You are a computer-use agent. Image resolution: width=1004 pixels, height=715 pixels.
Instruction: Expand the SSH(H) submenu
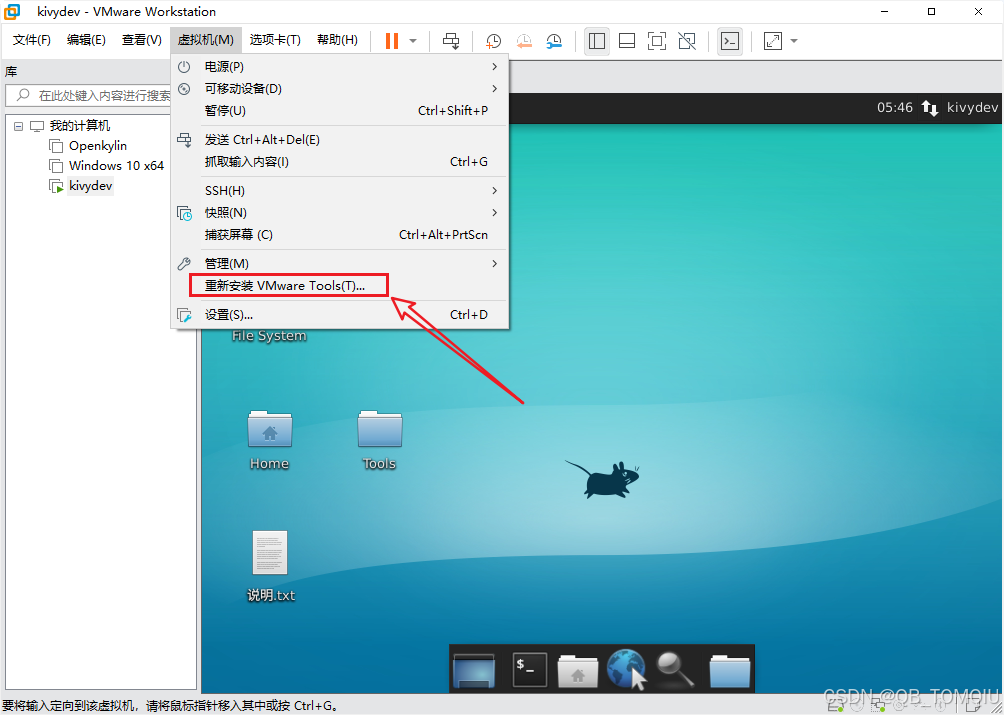tap(340, 191)
